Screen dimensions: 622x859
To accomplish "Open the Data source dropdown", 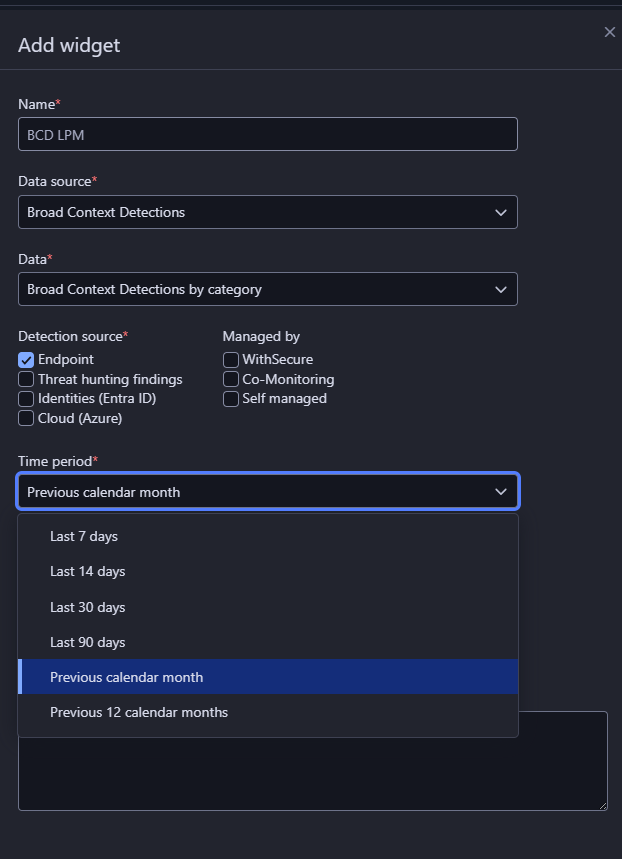I will tap(267, 212).
